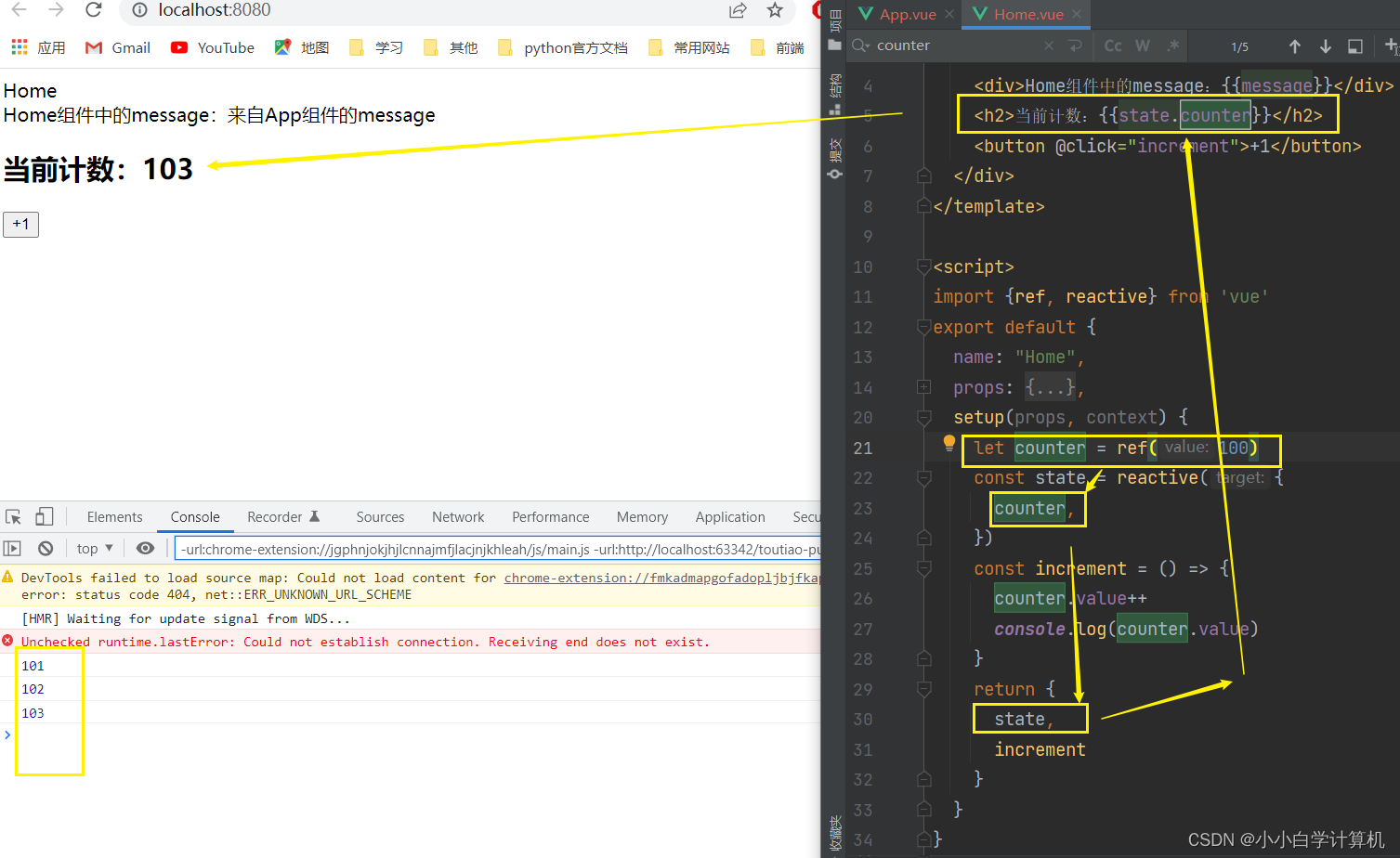Expand the folded props block on line 14
Image resolution: width=1400 pixels, height=858 pixels.
tap(923, 387)
